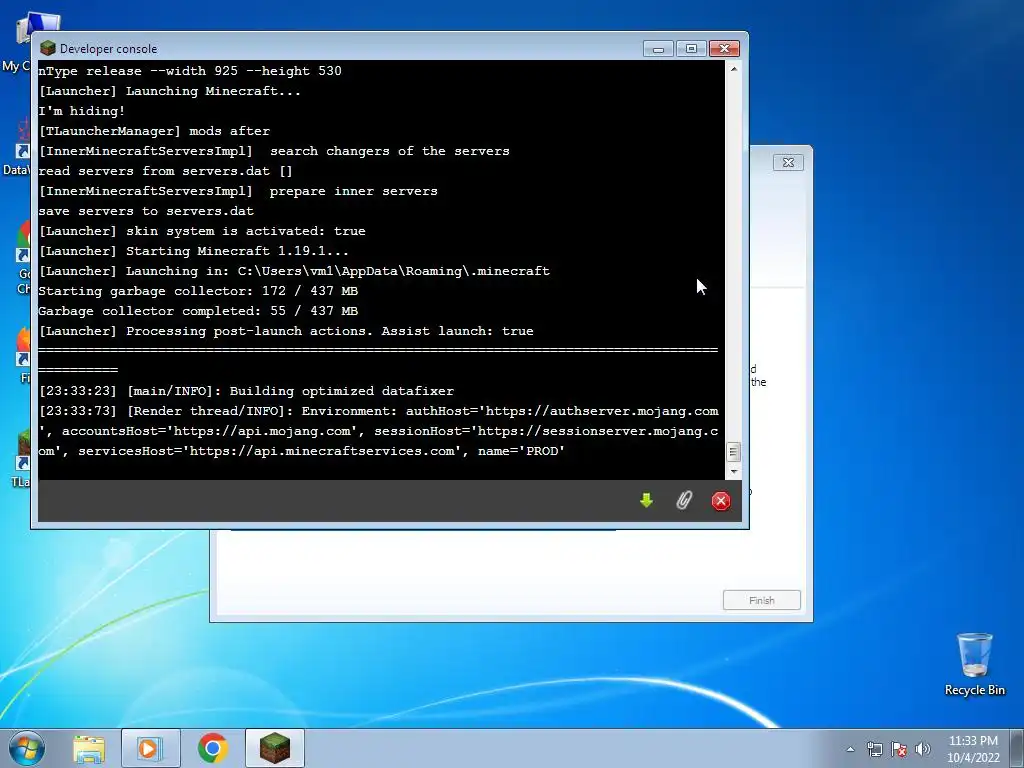
Task: Click the 'Developer console' window title
Action: click(x=108, y=49)
